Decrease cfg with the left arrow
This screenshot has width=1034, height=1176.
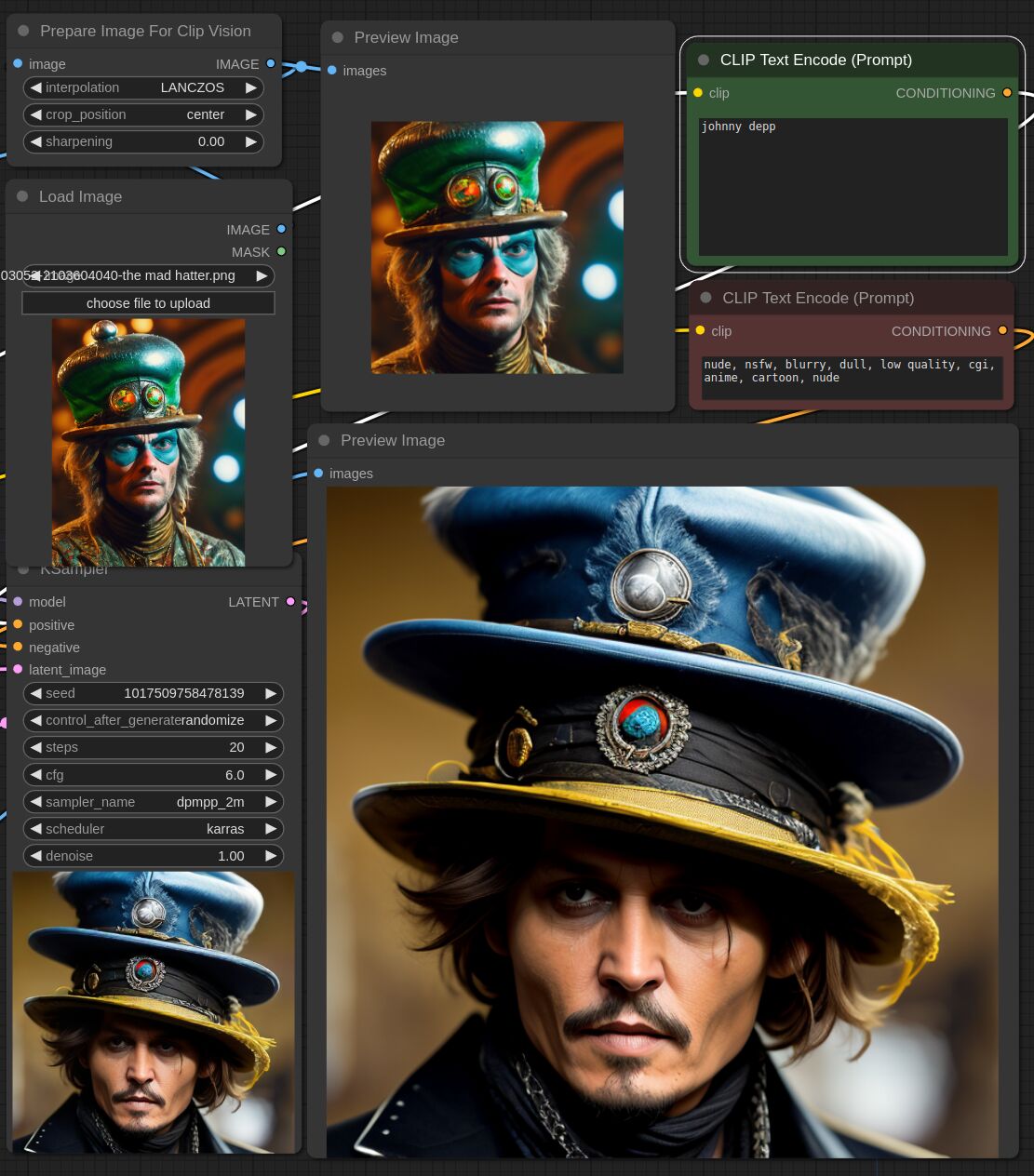click(35, 774)
